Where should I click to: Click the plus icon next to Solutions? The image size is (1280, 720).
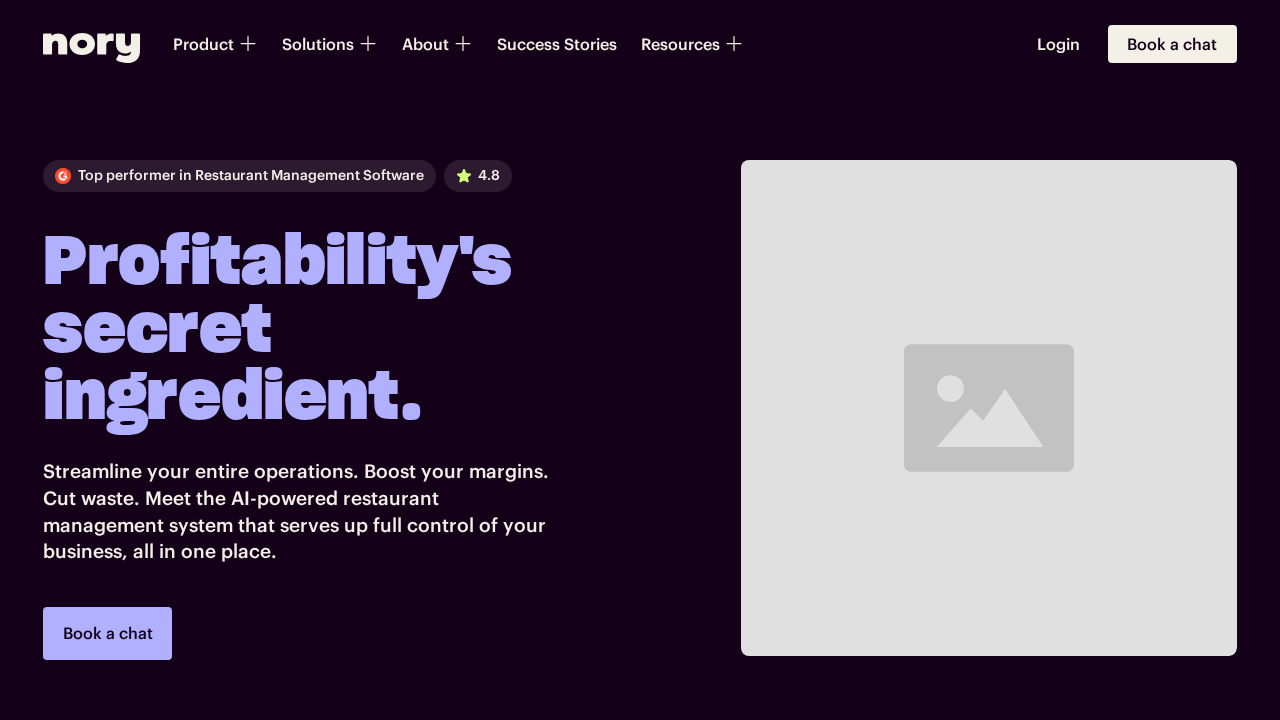click(367, 44)
